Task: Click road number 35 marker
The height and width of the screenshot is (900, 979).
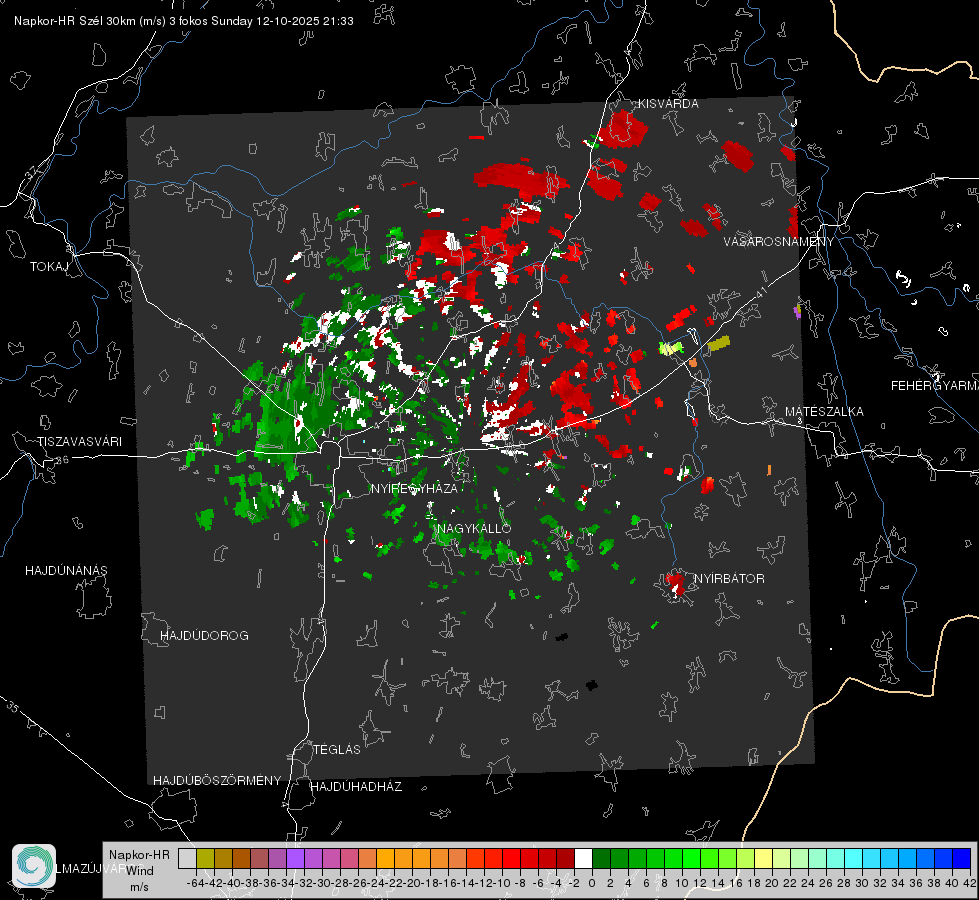Action: point(13,706)
